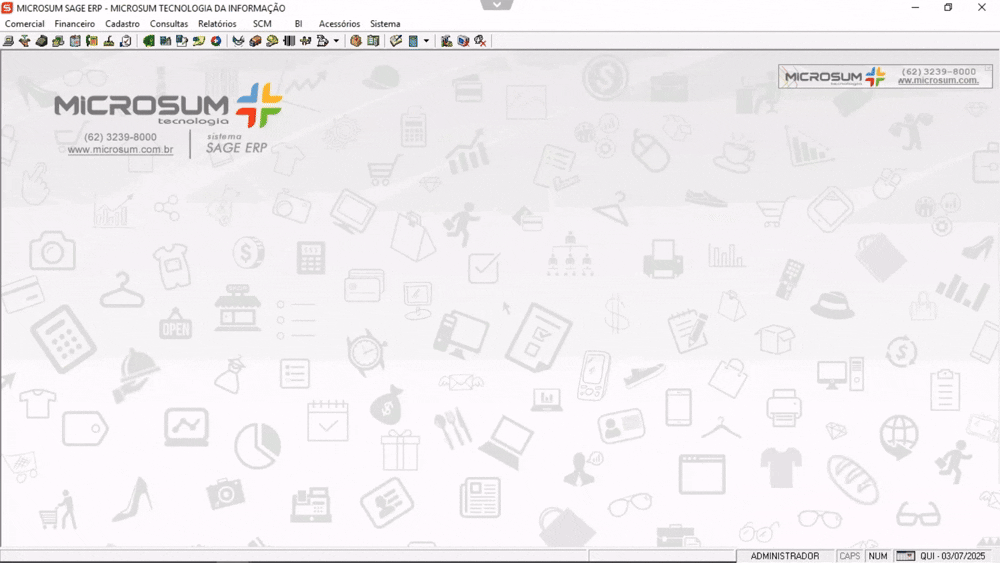Click the delivery truck toolbar icon
This screenshot has width=1000, height=563.
coord(255,41)
